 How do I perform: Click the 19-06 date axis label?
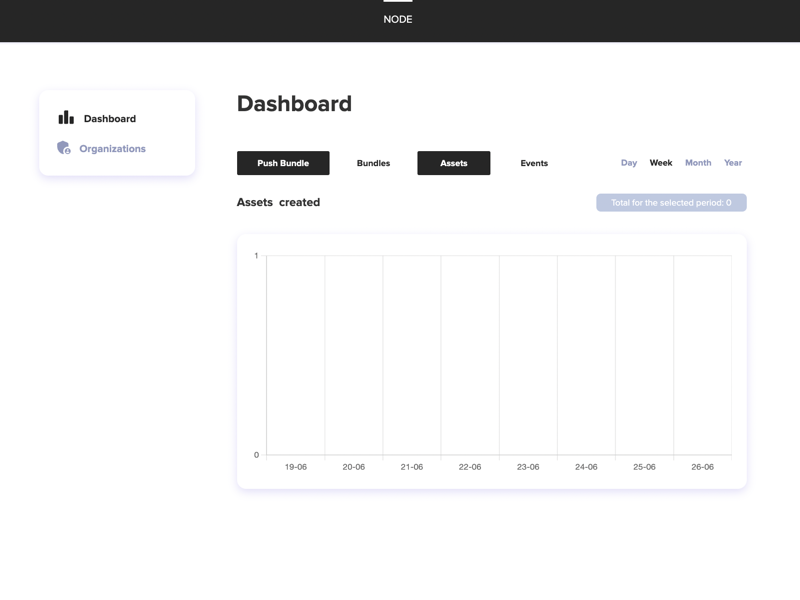pos(296,467)
